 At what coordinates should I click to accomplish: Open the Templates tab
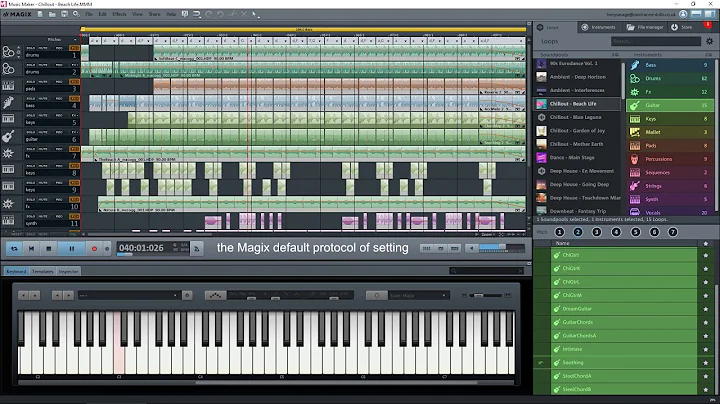pyautogui.click(x=43, y=271)
